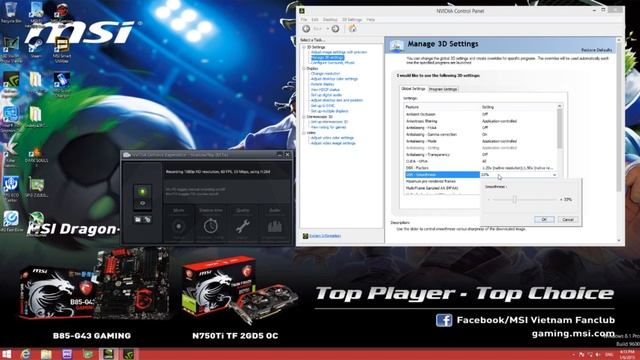Select Adjust image settings with preview

tap(339, 52)
